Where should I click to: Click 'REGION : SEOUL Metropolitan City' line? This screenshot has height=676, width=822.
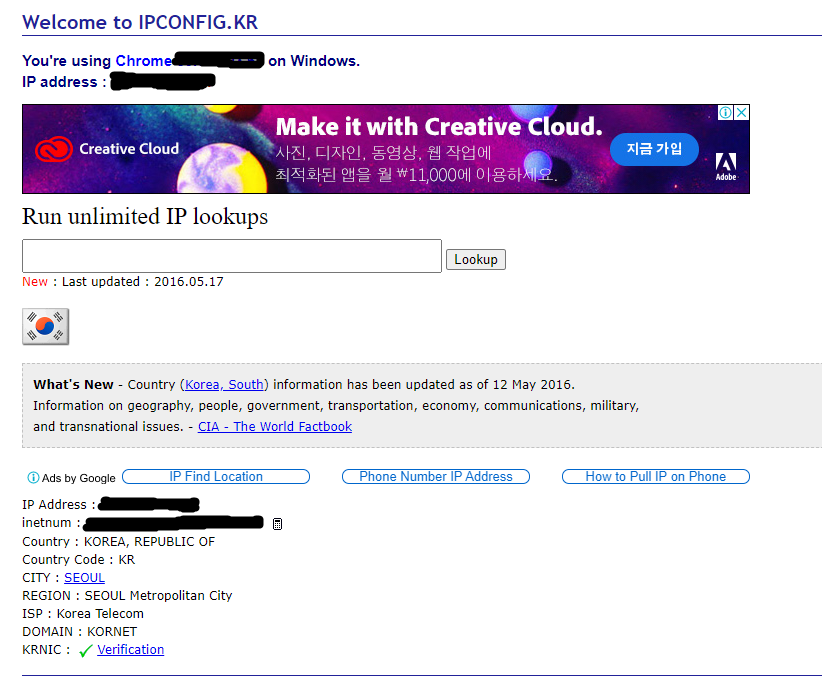(127, 596)
